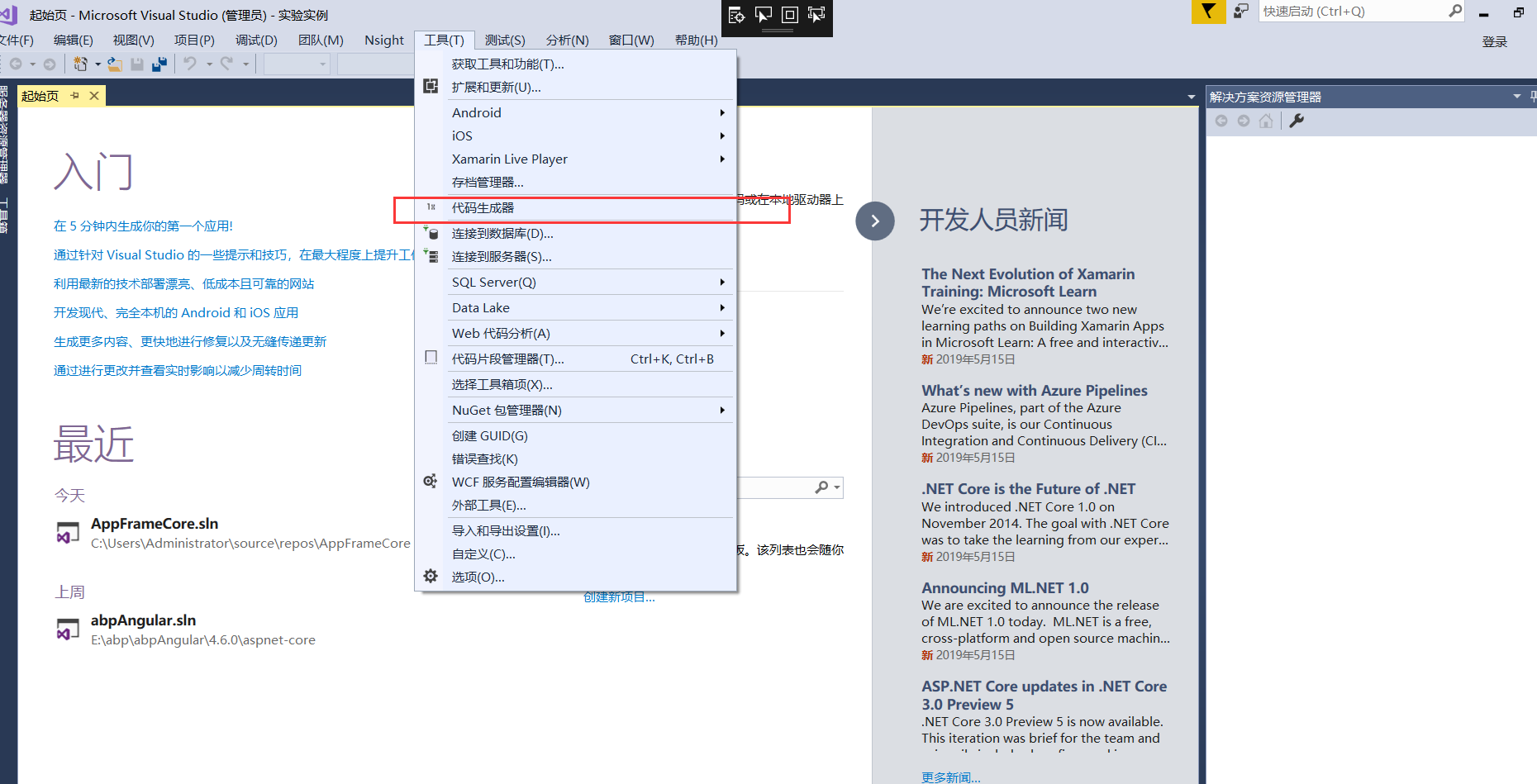Pin the Start Page tab with pushpin icon
Image resolution: width=1537 pixels, height=784 pixels.
75,96
